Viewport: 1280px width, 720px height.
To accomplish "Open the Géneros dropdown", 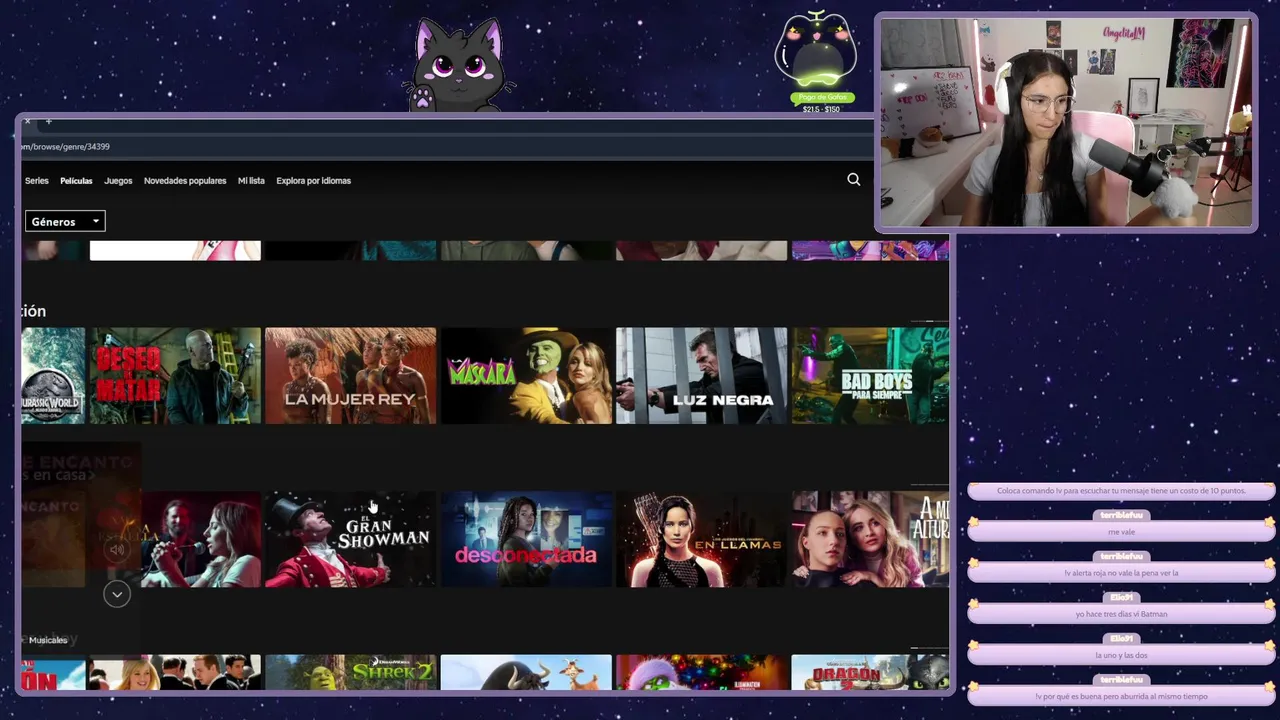I will (x=65, y=221).
